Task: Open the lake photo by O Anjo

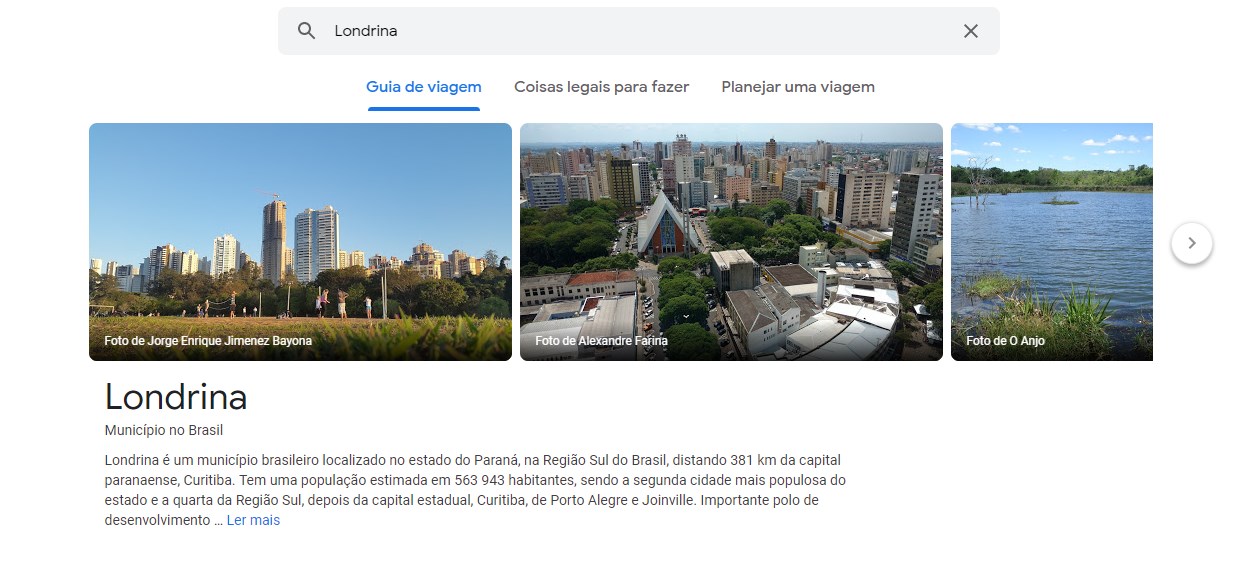Action: click(x=1052, y=242)
